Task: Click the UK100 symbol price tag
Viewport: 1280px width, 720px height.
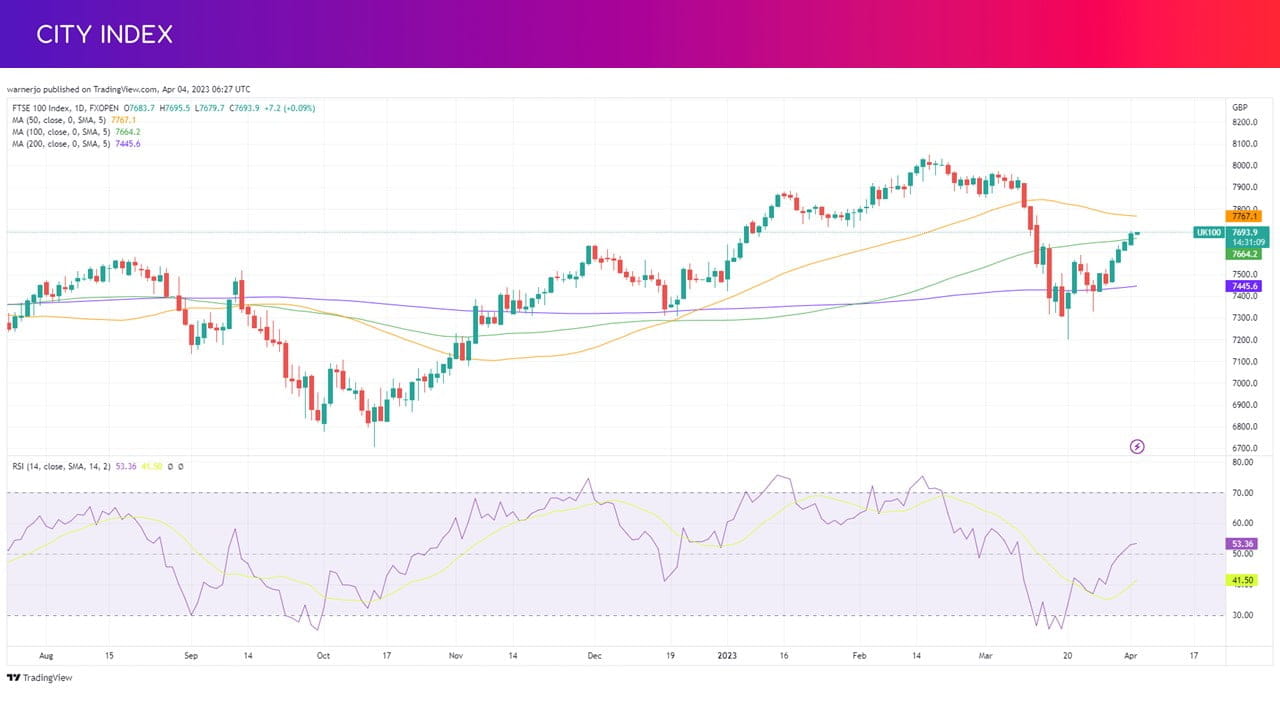Action: pyautogui.click(x=1209, y=232)
